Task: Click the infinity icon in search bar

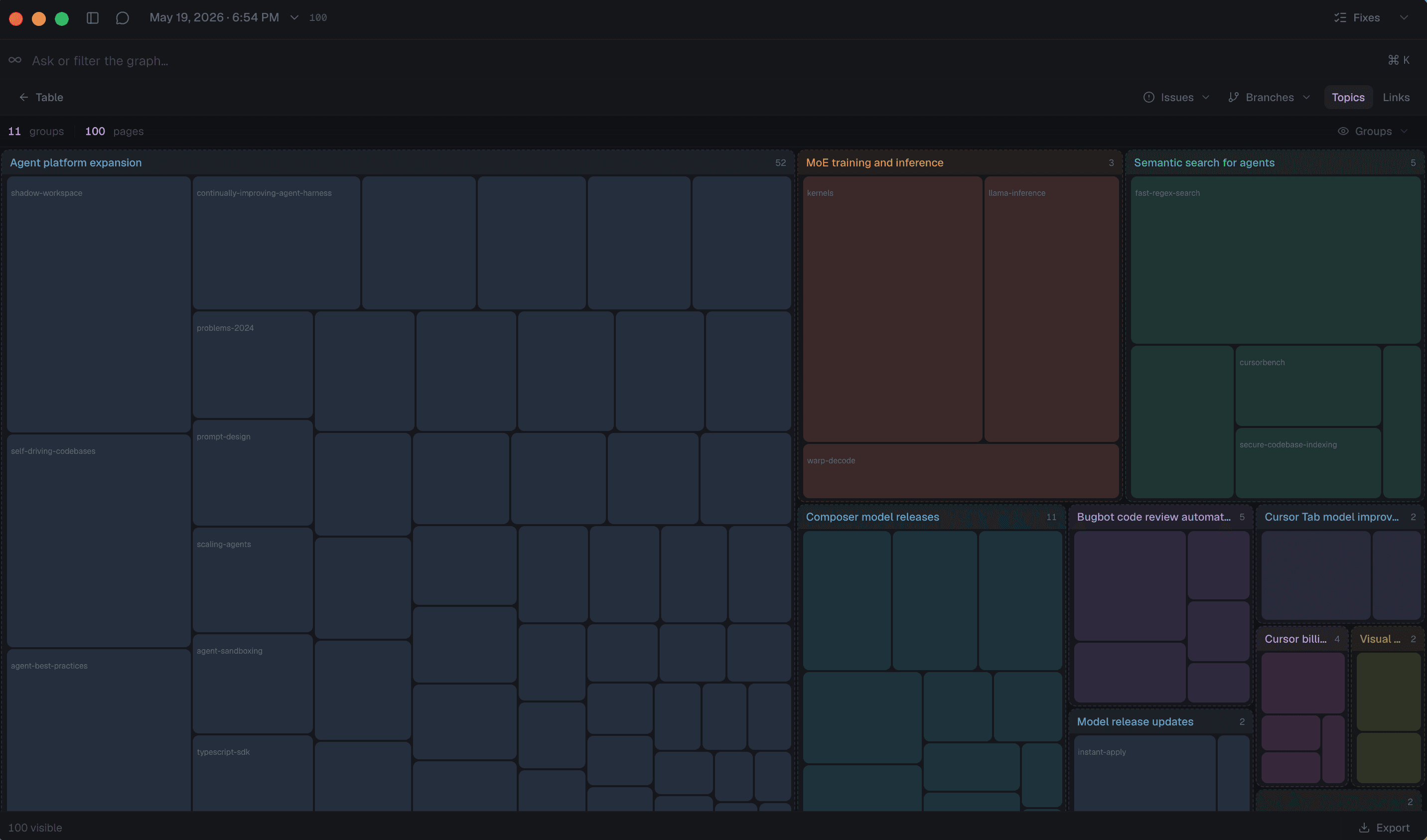Action: click(x=15, y=60)
